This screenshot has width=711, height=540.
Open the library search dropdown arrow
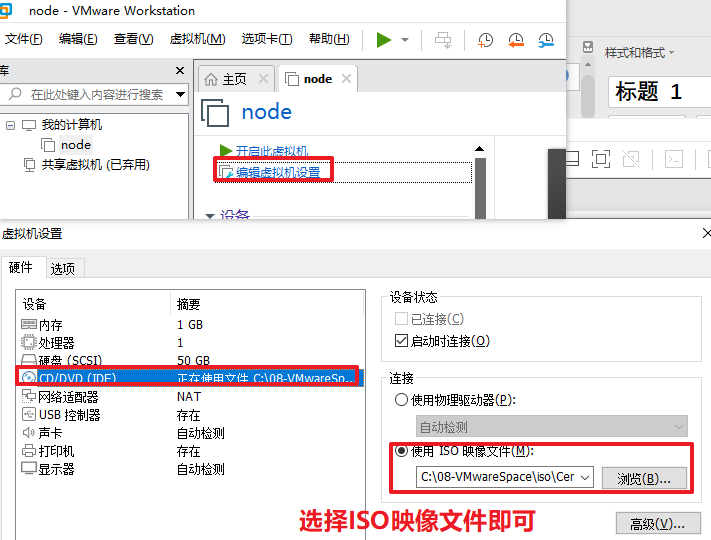[180, 94]
